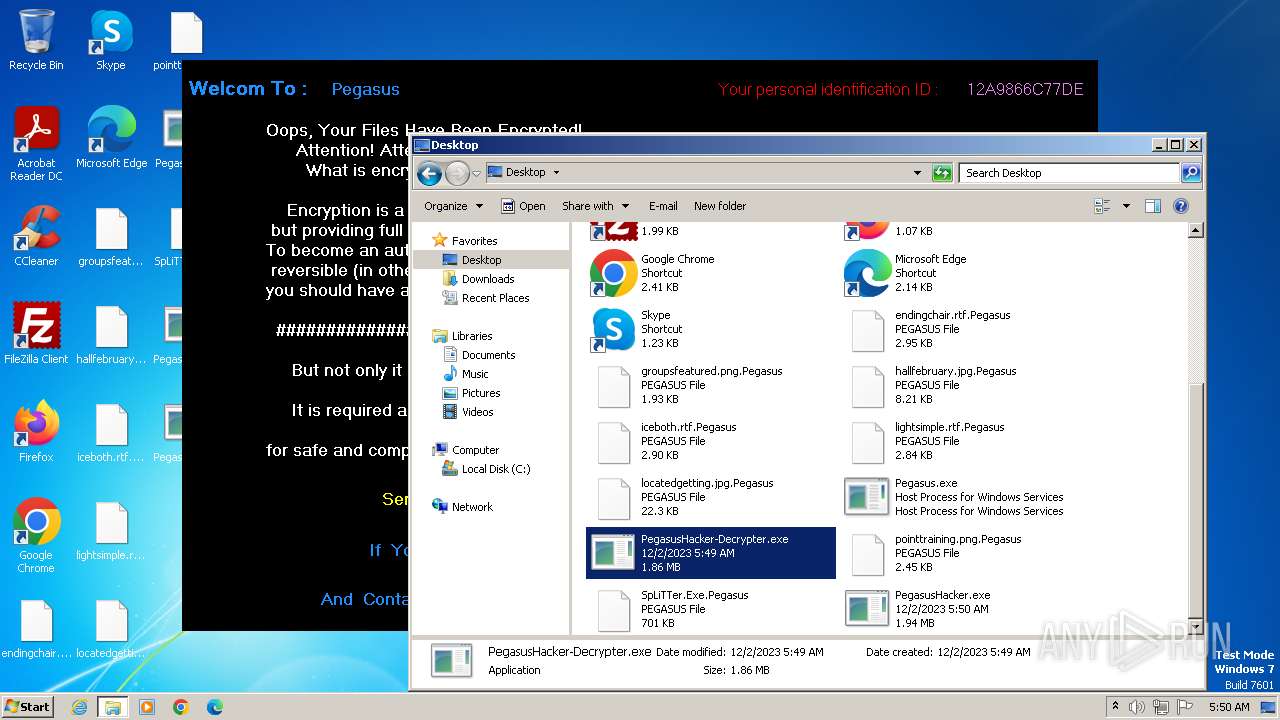This screenshot has height=720, width=1280.
Task: Click E-mail in the Explorer toolbar
Action: pyautogui.click(x=663, y=206)
